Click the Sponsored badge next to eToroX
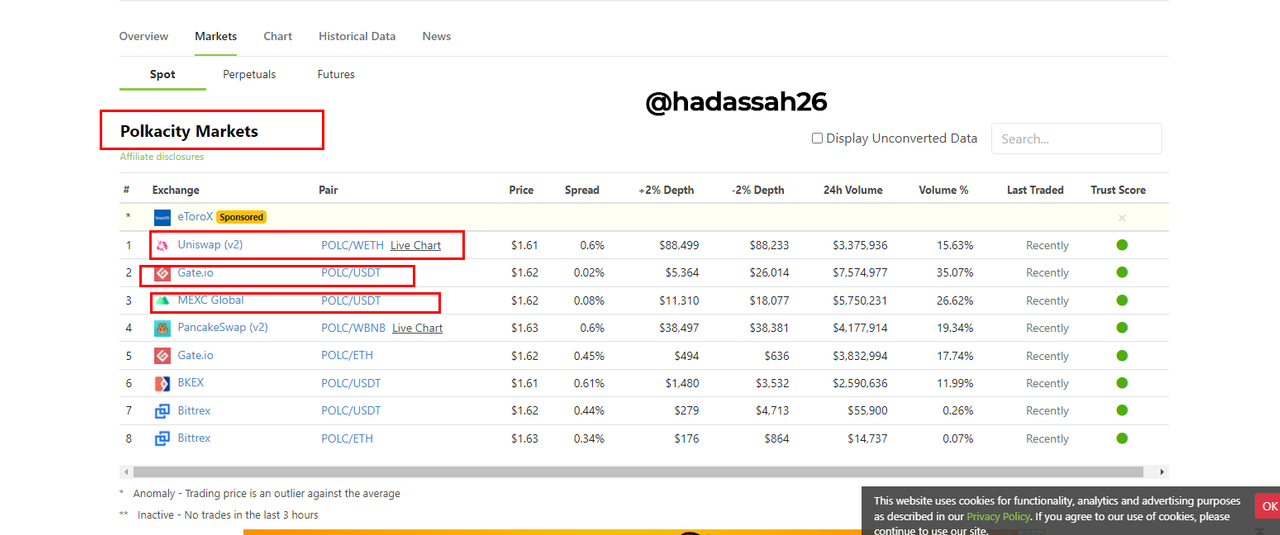 [241, 217]
